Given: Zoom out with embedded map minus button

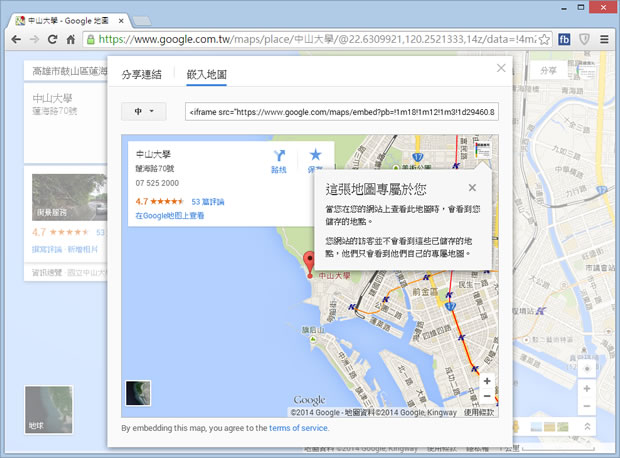Looking at the screenshot, I should pyautogui.click(x=487, y=397).
